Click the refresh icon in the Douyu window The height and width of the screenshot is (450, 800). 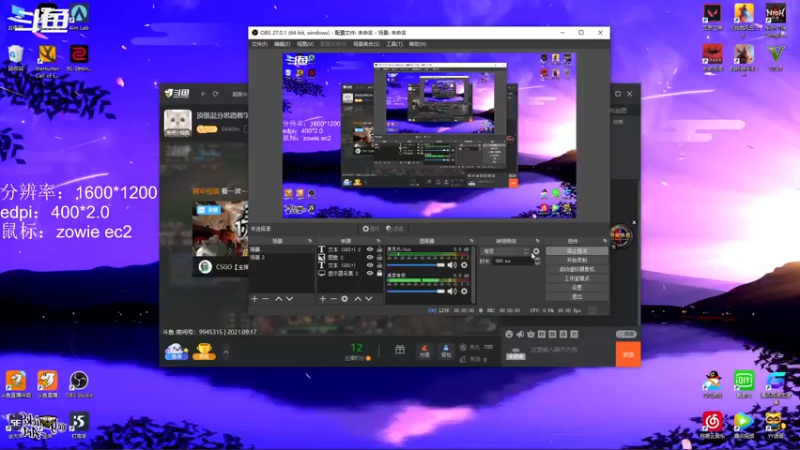215,94
